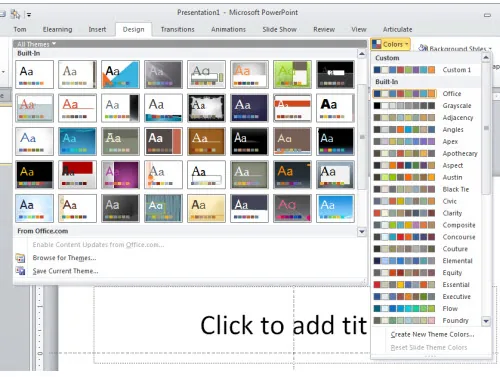Viewport: 500px width, 377px height.
Task: Choose the Angles color scheme
Action: pos(427,129)
